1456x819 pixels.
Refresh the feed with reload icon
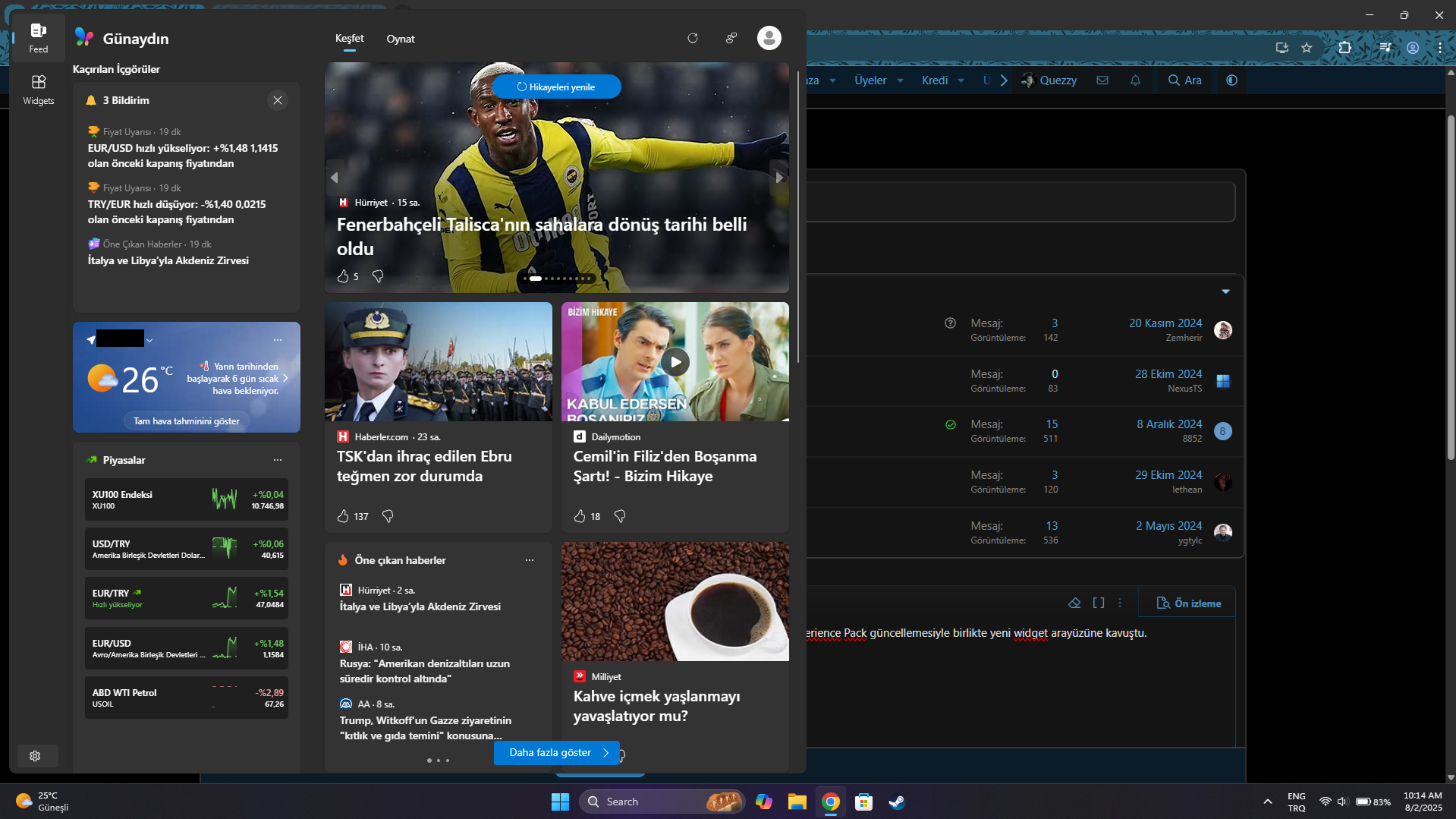693,38
